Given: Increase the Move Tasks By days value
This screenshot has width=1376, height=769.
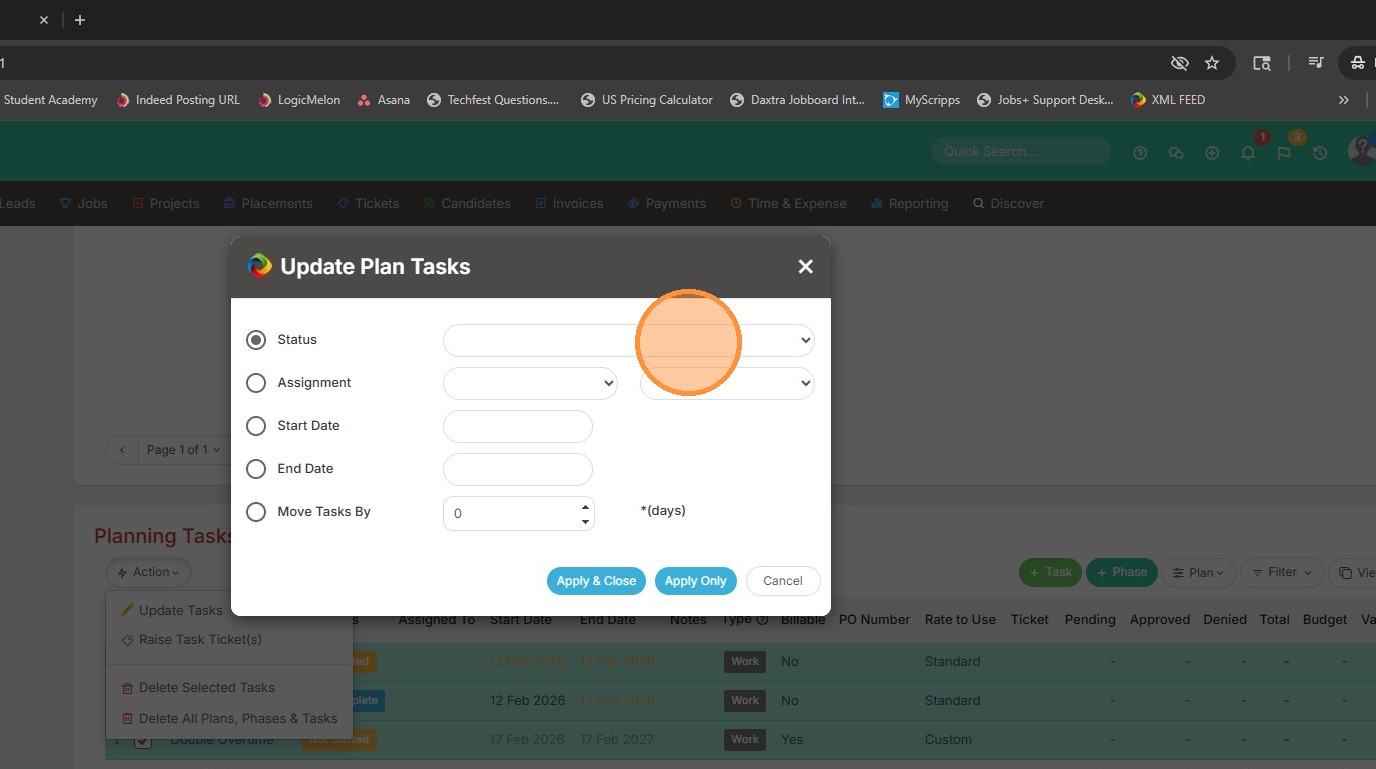Looking at the screenshot, I should pos(585,506).
